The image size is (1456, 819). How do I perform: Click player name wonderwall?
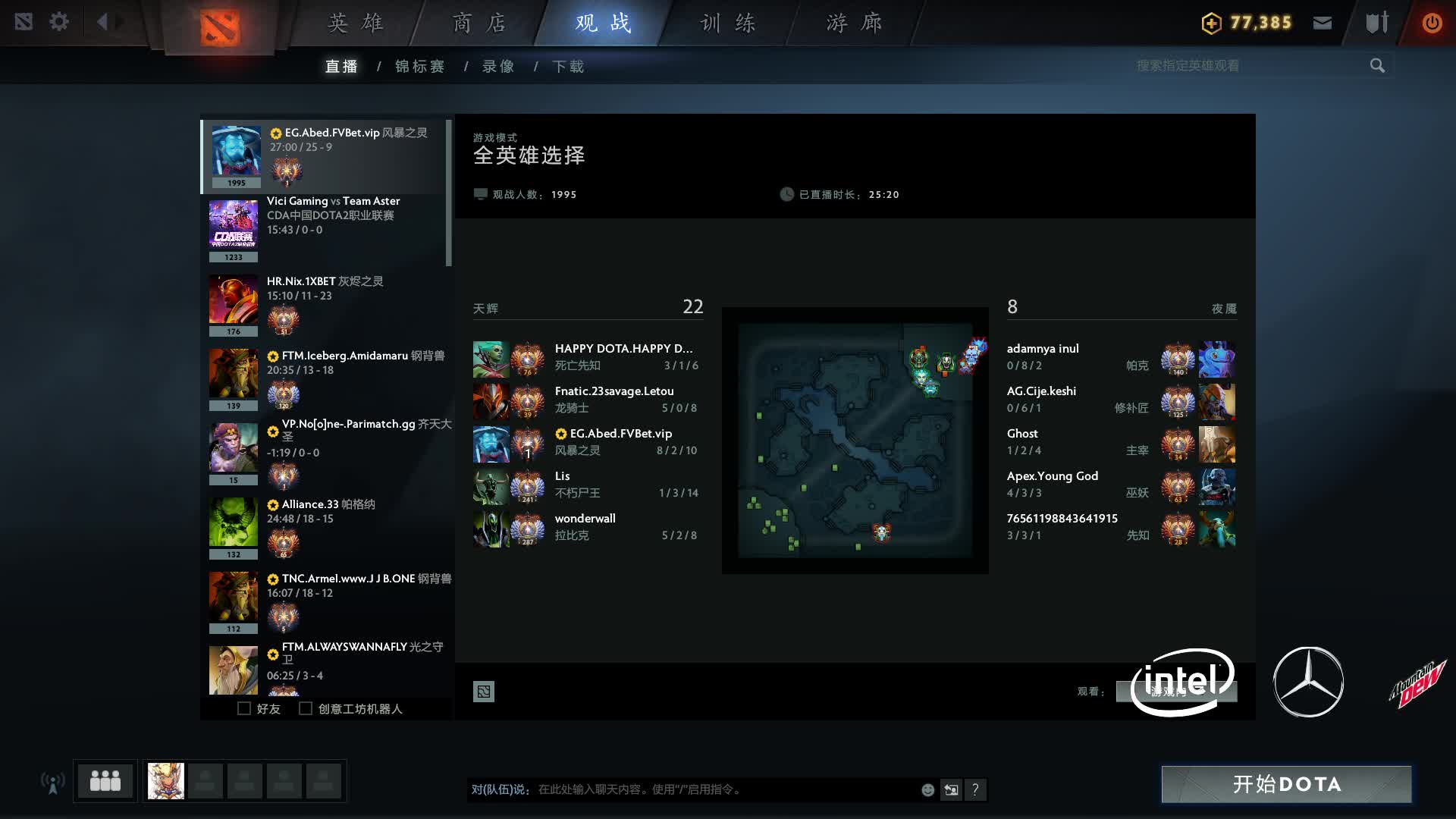pos(585,519)
